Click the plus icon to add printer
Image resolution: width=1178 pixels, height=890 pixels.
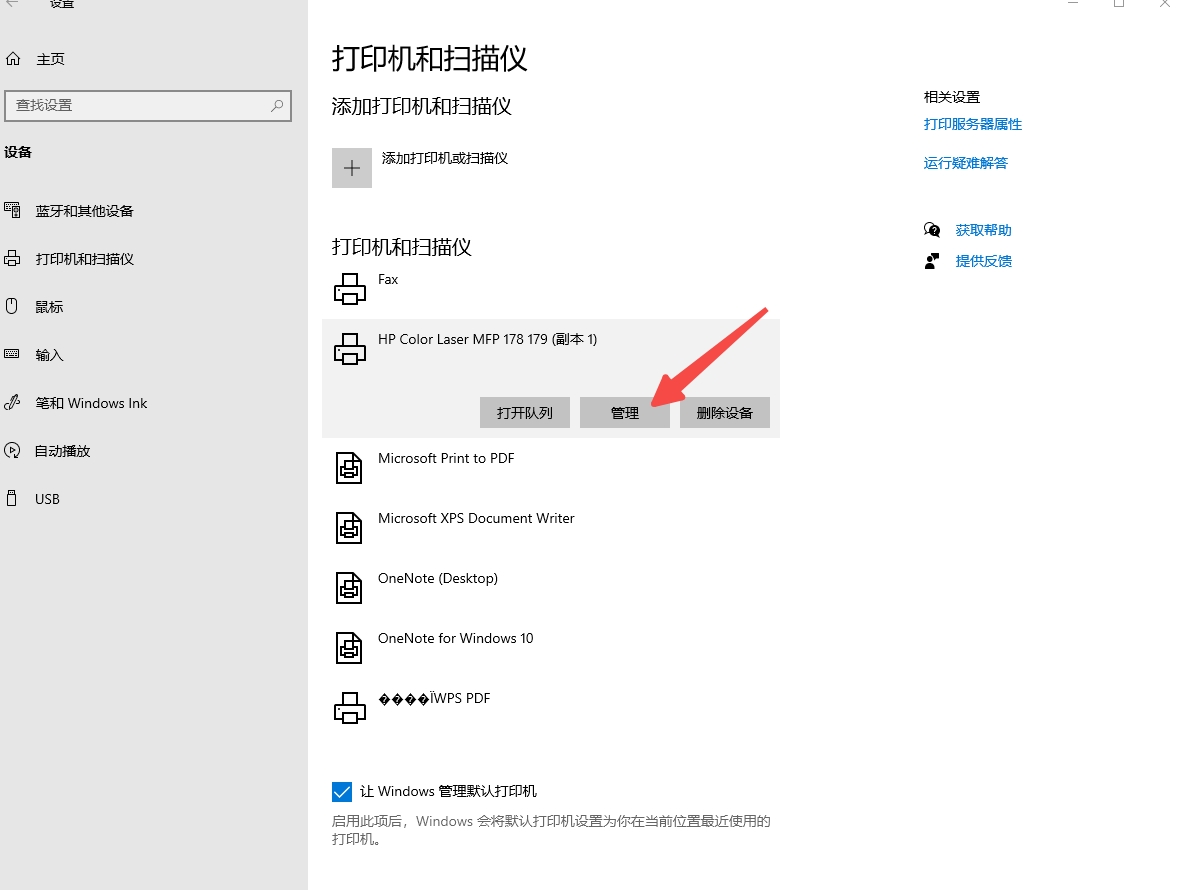[351, 168]
